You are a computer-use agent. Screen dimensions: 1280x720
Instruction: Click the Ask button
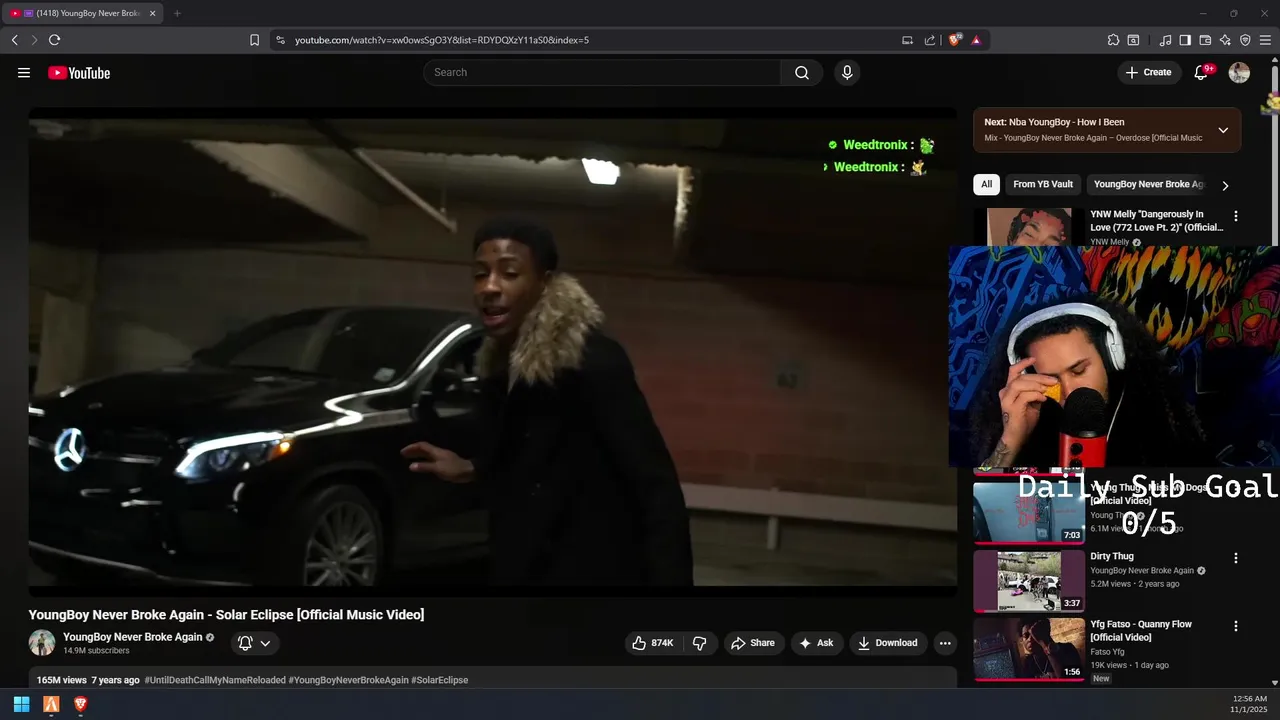[816, 643]
